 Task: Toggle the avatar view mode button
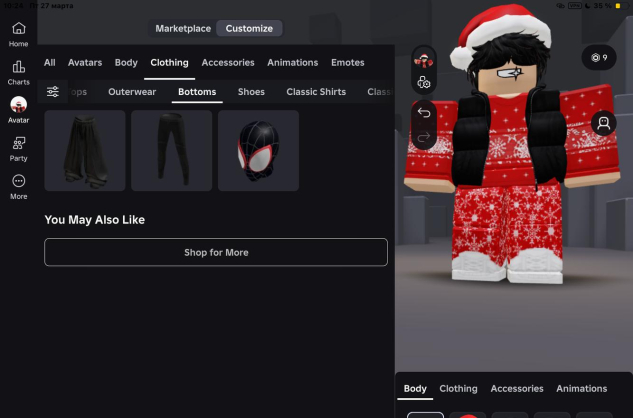click(603, 124)
